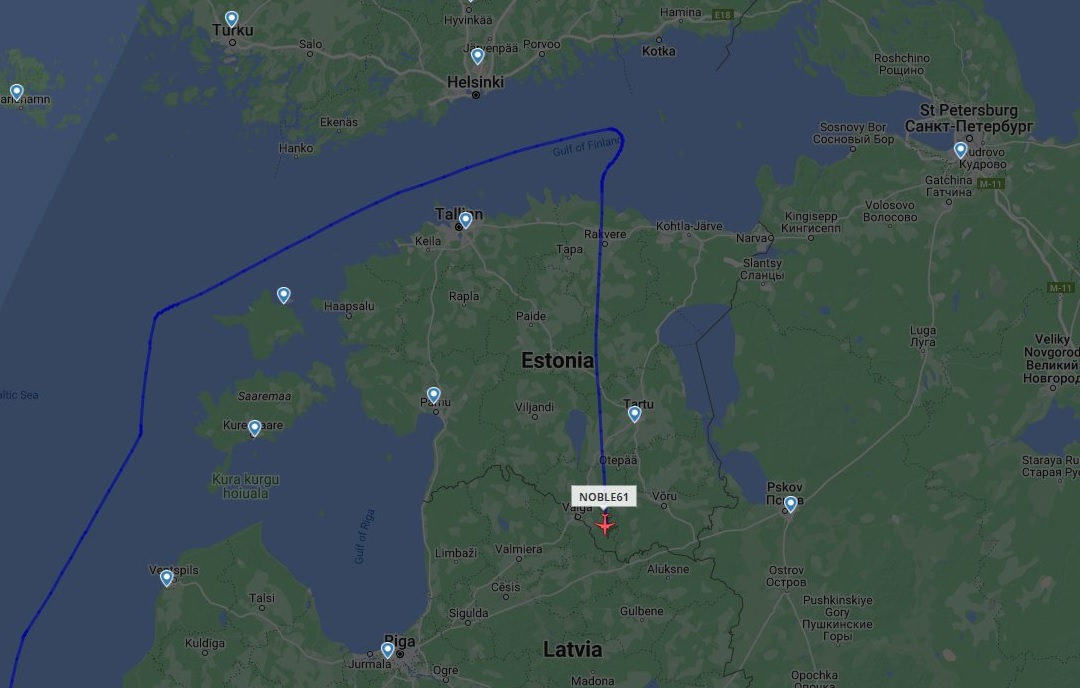Select the Turku airport marker
Viewport: 1080px width, 688px height.
coord(232,19)
